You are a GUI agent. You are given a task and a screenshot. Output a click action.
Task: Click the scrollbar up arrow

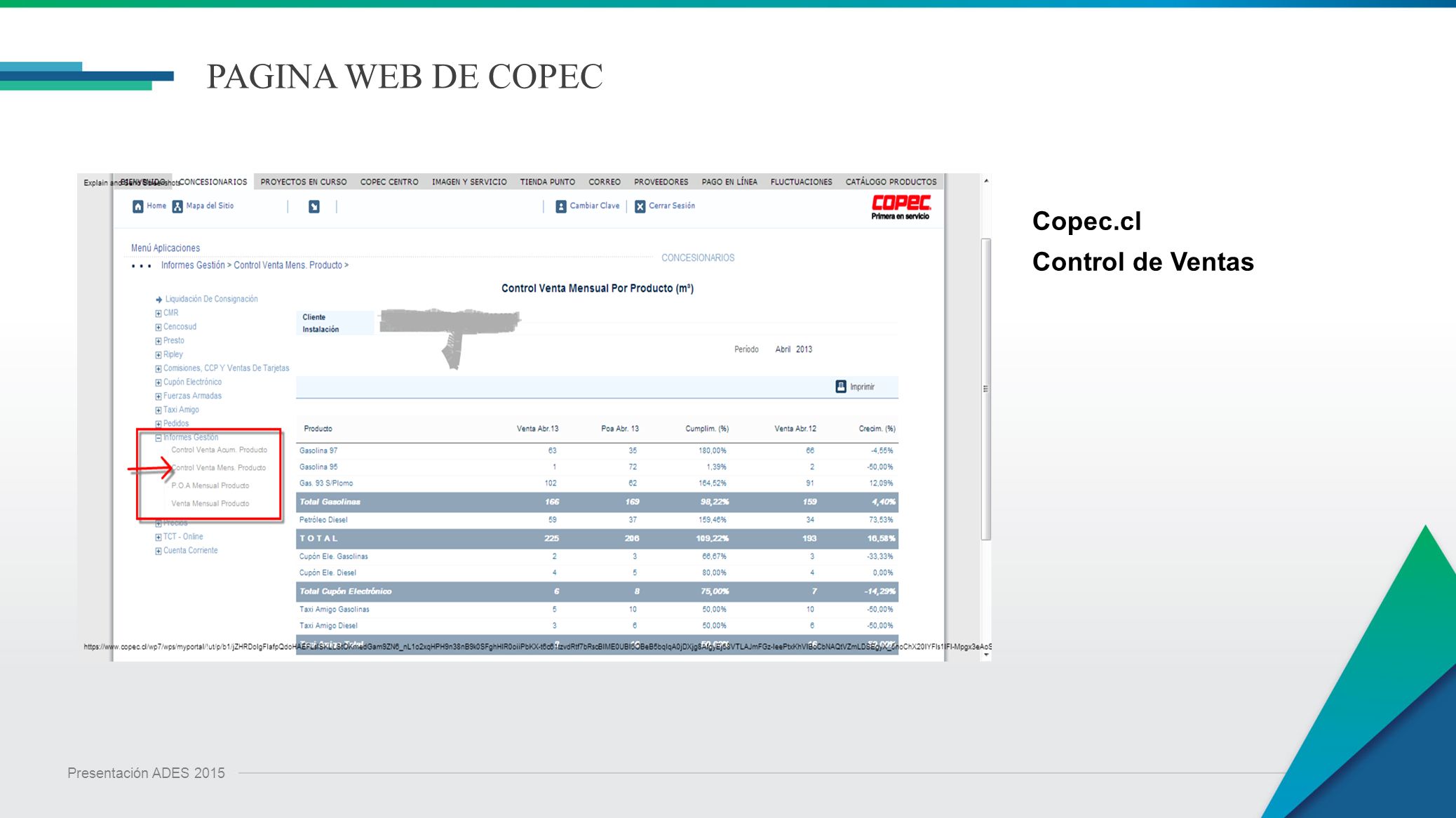[986, 181]
